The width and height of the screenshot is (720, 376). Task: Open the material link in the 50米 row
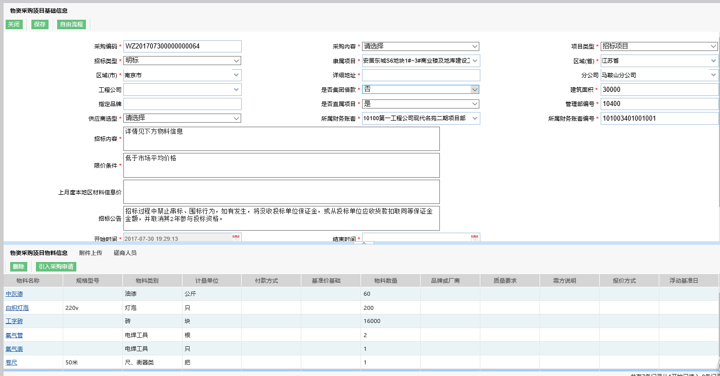click(11, 362)
